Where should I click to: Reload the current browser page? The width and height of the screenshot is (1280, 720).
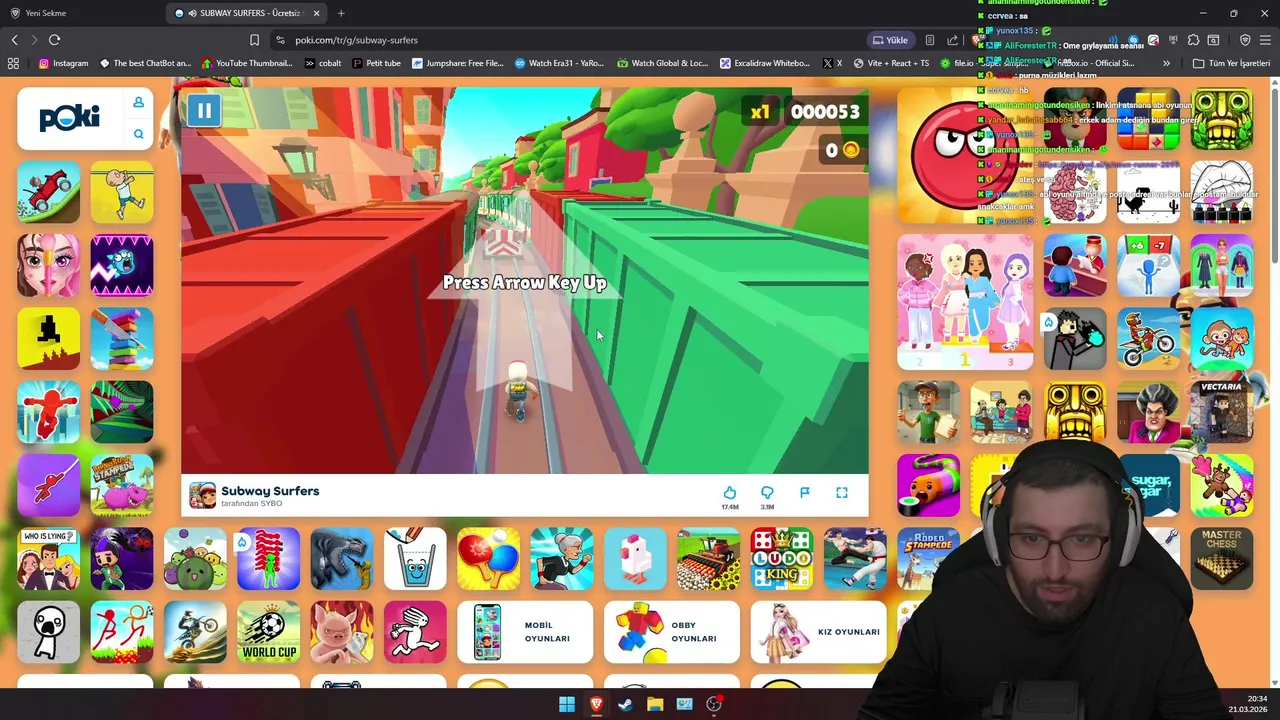coord(54,40)
